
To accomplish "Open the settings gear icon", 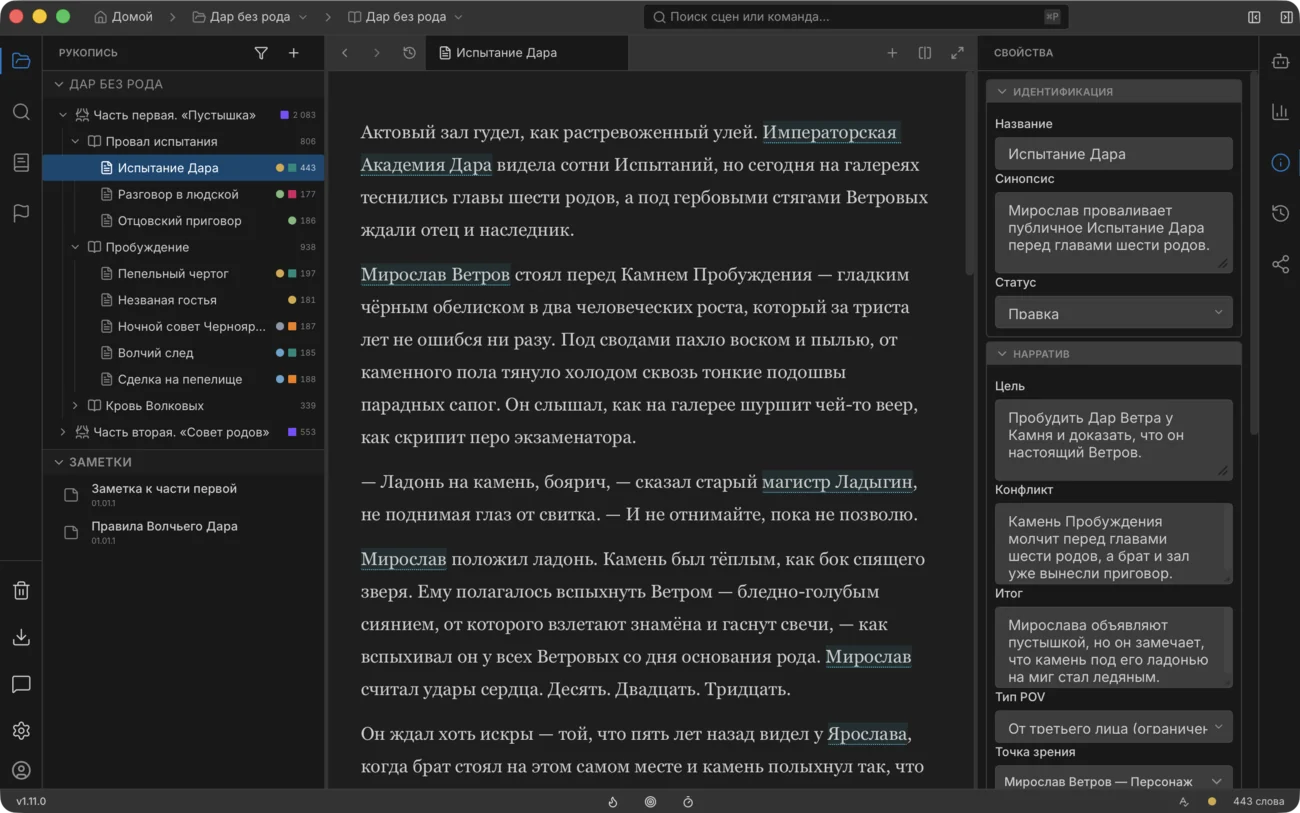I will click(21, 731).
